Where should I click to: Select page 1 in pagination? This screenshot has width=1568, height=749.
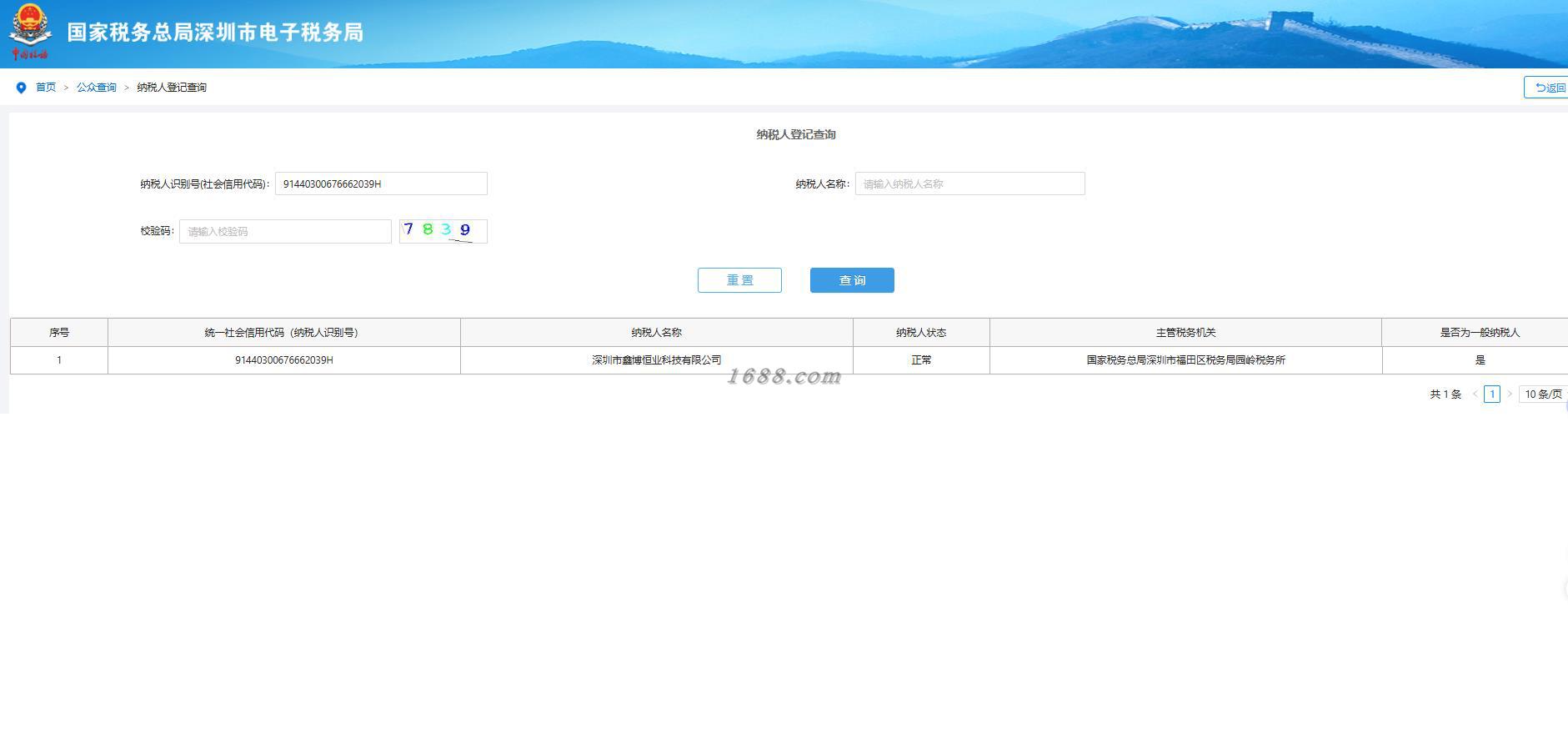[x=1492, y=395]
